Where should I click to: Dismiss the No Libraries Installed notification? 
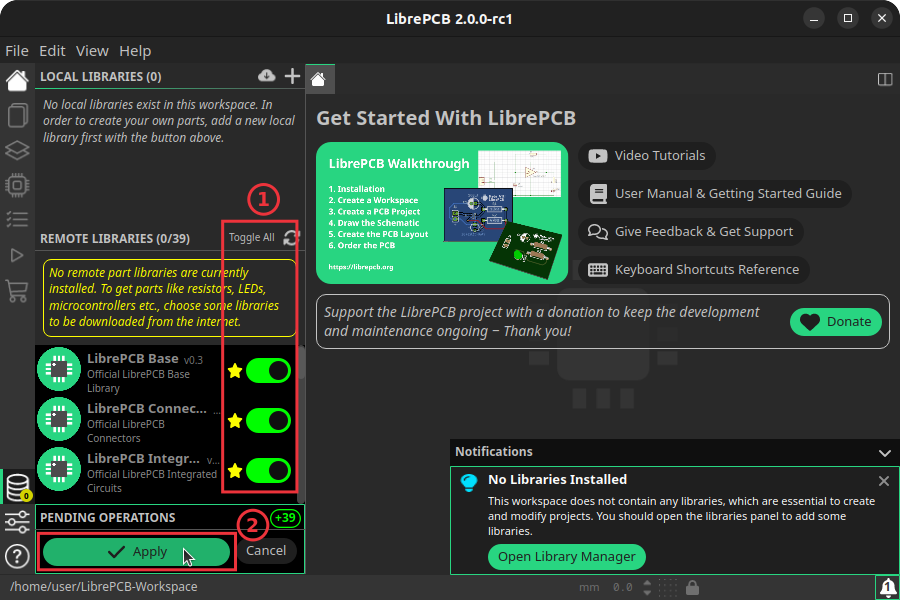click(x=884, y=481)
